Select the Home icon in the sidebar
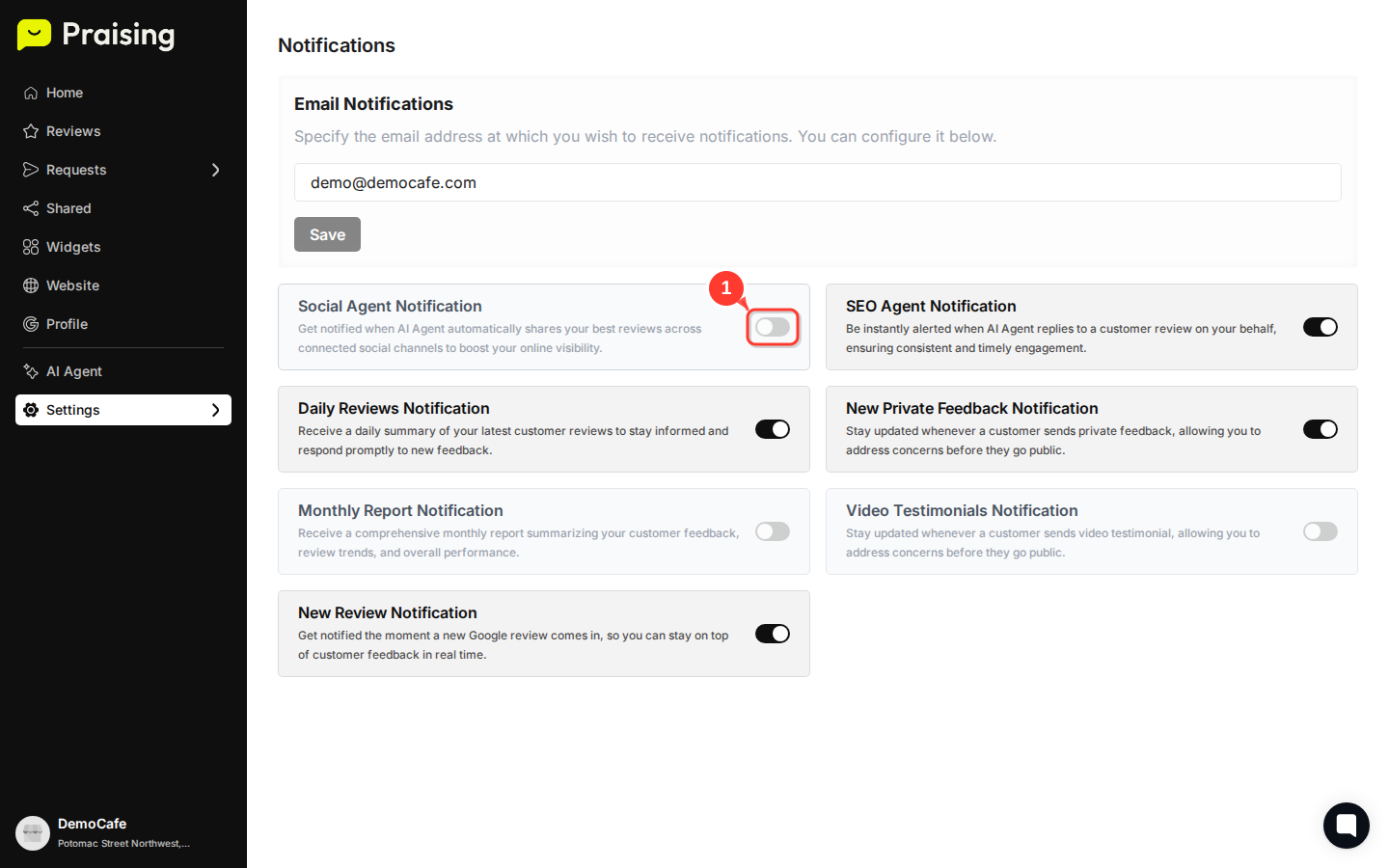 click(32, 92)
